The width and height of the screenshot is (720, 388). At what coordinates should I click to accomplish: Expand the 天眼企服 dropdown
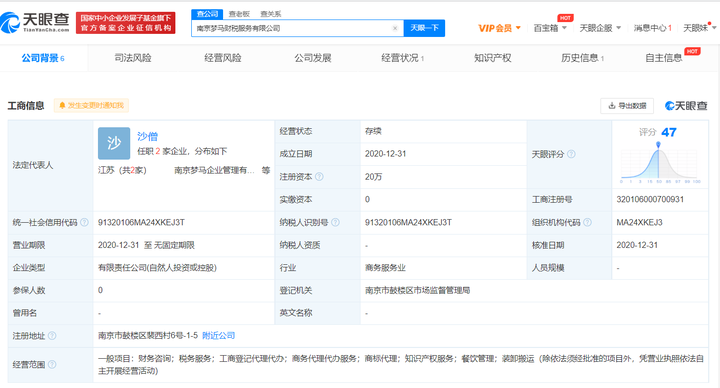(x=600, y=28)
